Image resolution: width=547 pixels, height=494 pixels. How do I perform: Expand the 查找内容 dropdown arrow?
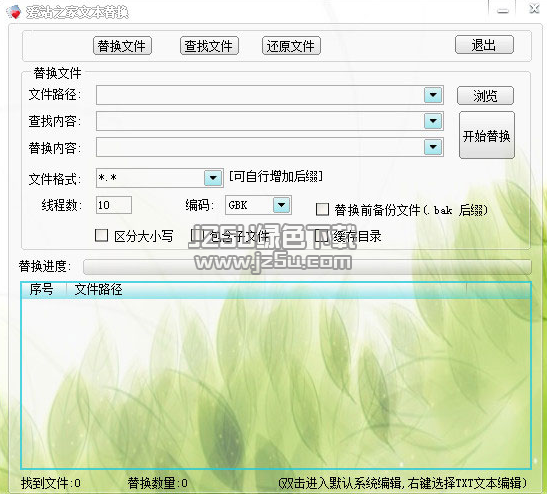[433, 121]
